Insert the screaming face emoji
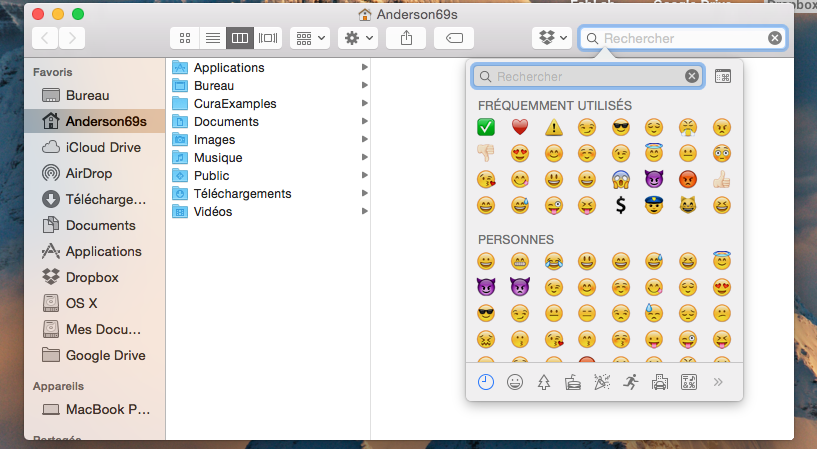This screenshot has width=817, height=449. [x=621, y=180]
